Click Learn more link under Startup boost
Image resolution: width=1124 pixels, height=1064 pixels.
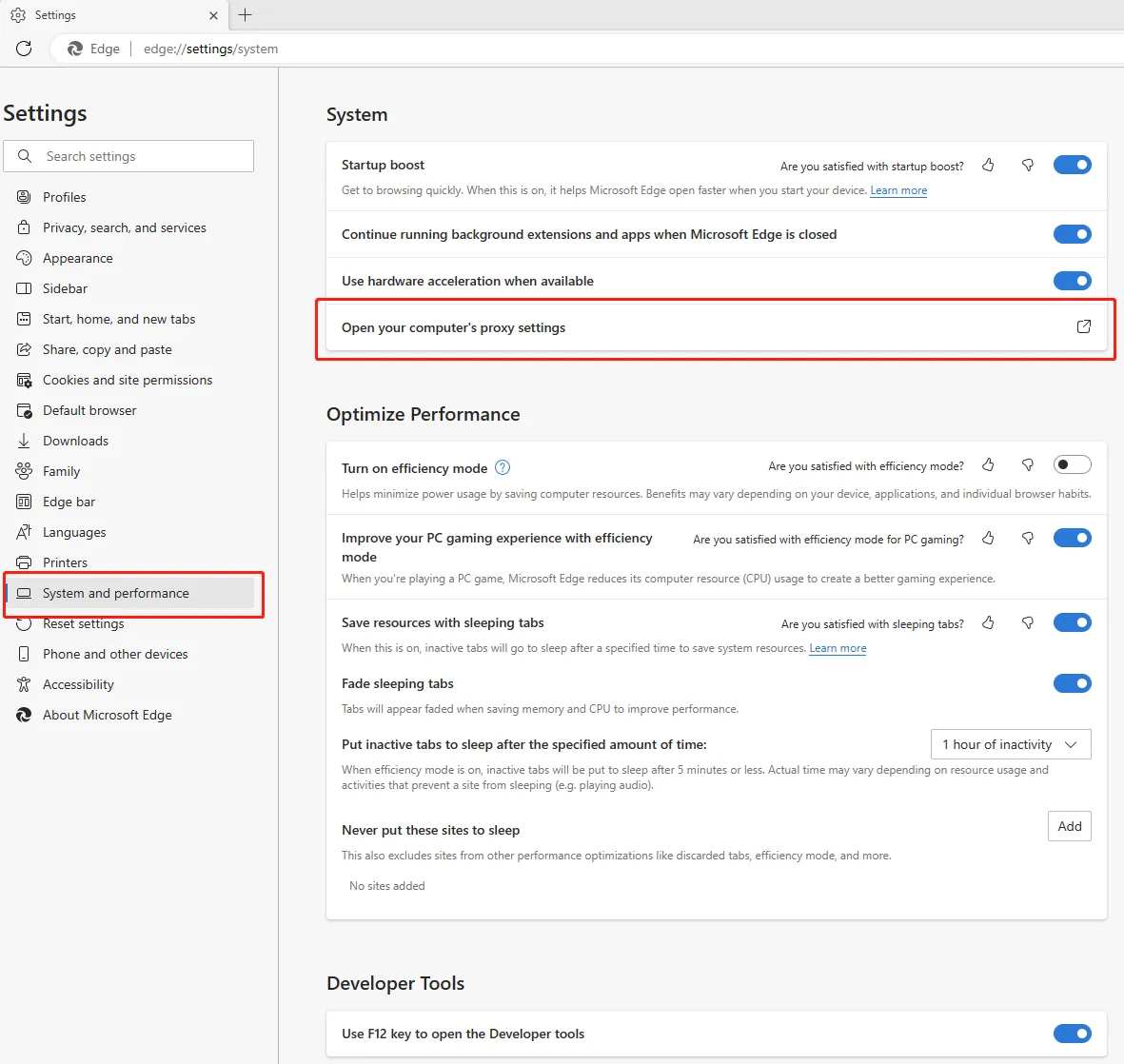click(x=898, y=190)
